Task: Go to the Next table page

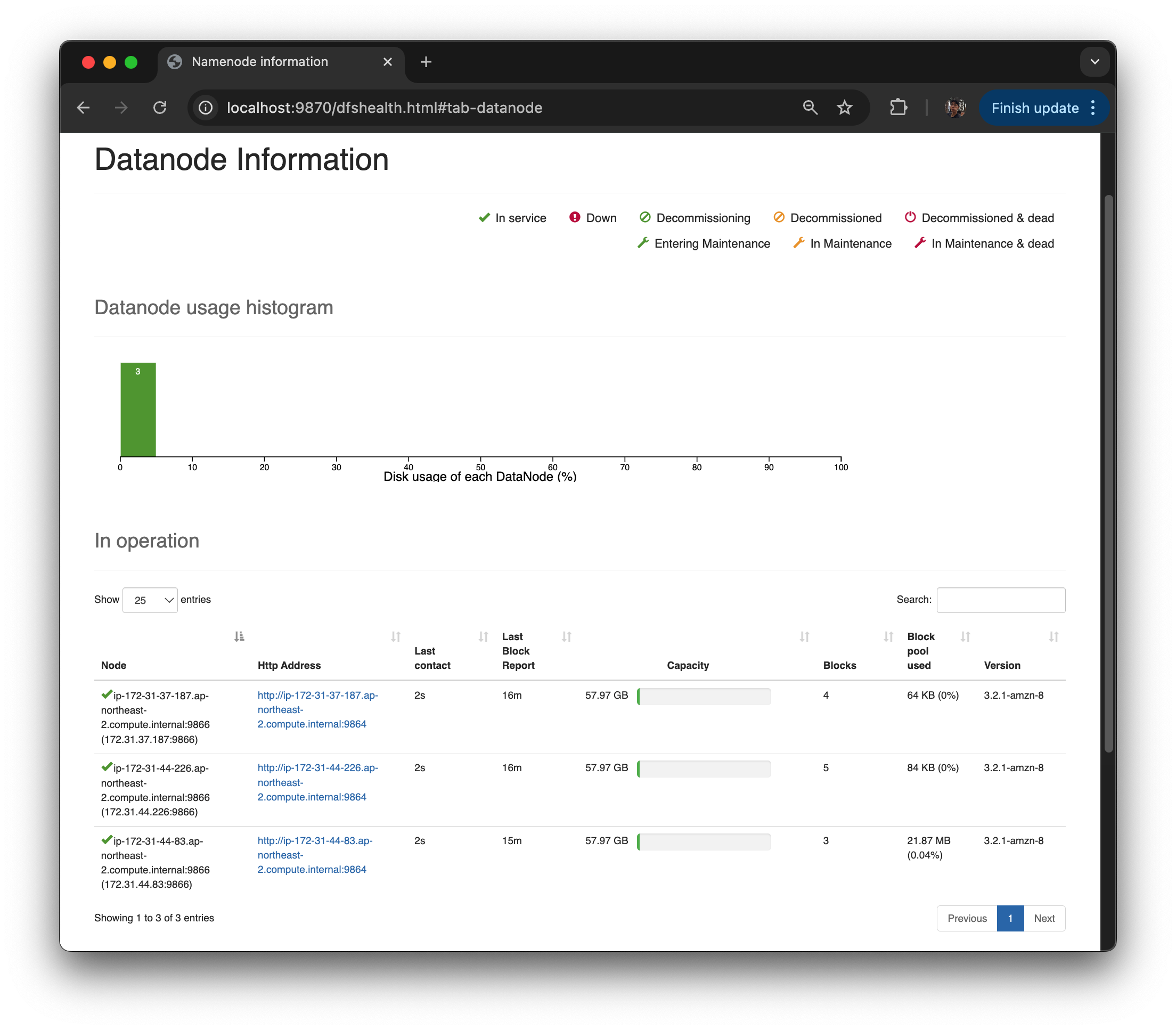Action: tap(1044, 918)
